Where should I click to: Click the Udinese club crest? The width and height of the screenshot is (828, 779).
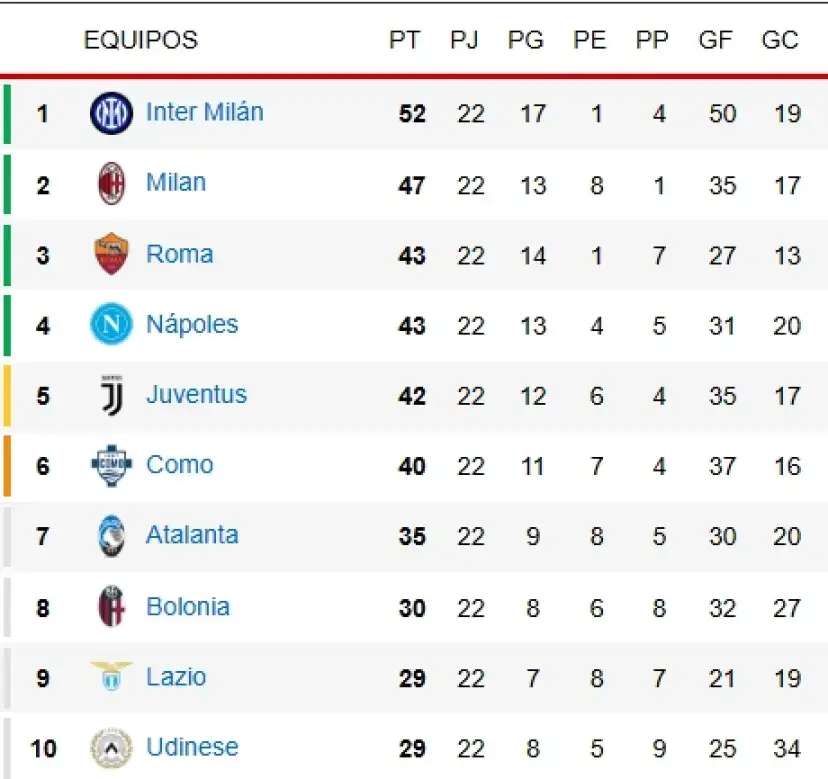point(111,747)
